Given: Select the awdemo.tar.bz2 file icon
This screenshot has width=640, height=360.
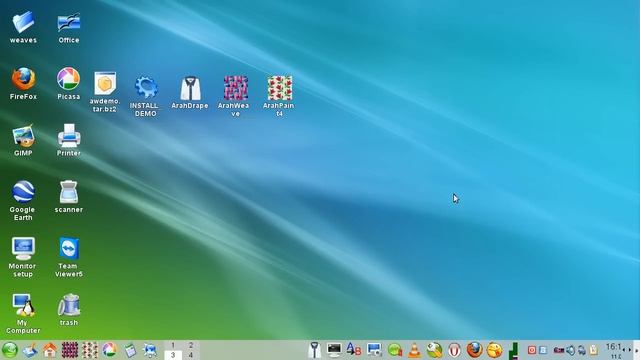Looking at the screenshot, I should (105, 84).
